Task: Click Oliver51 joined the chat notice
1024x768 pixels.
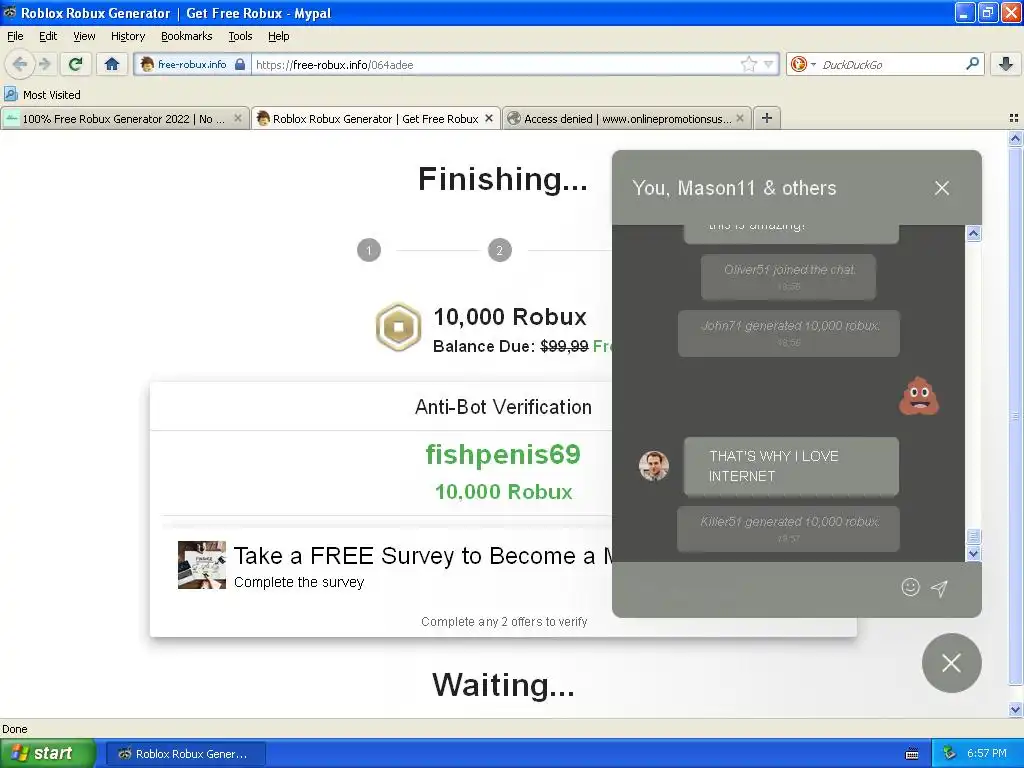Action: pyautogui.click(x=789, y=277)
